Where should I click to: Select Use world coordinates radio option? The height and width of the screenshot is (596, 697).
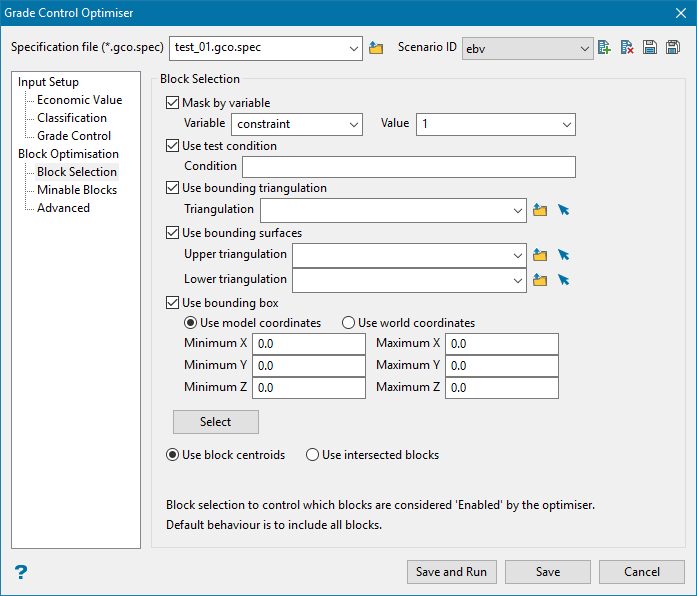pyautogui.click(x=349, y=323)
